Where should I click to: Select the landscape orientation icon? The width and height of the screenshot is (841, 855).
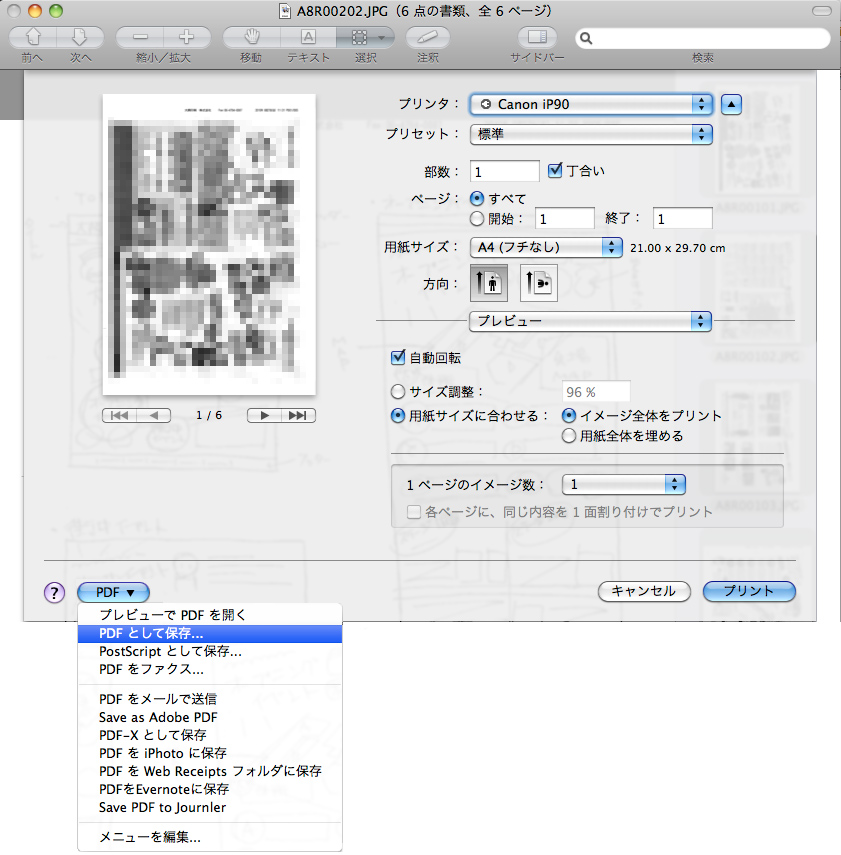coord(538,283)
